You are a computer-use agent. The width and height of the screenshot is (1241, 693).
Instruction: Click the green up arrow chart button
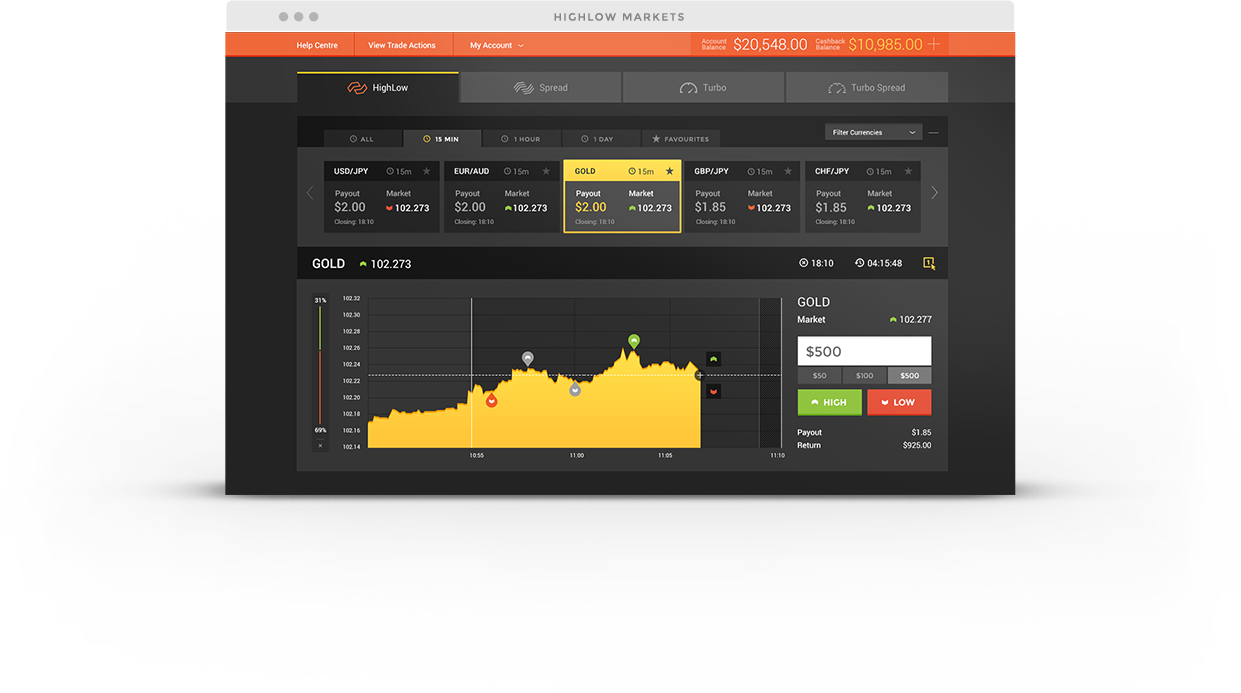point(713,358)
